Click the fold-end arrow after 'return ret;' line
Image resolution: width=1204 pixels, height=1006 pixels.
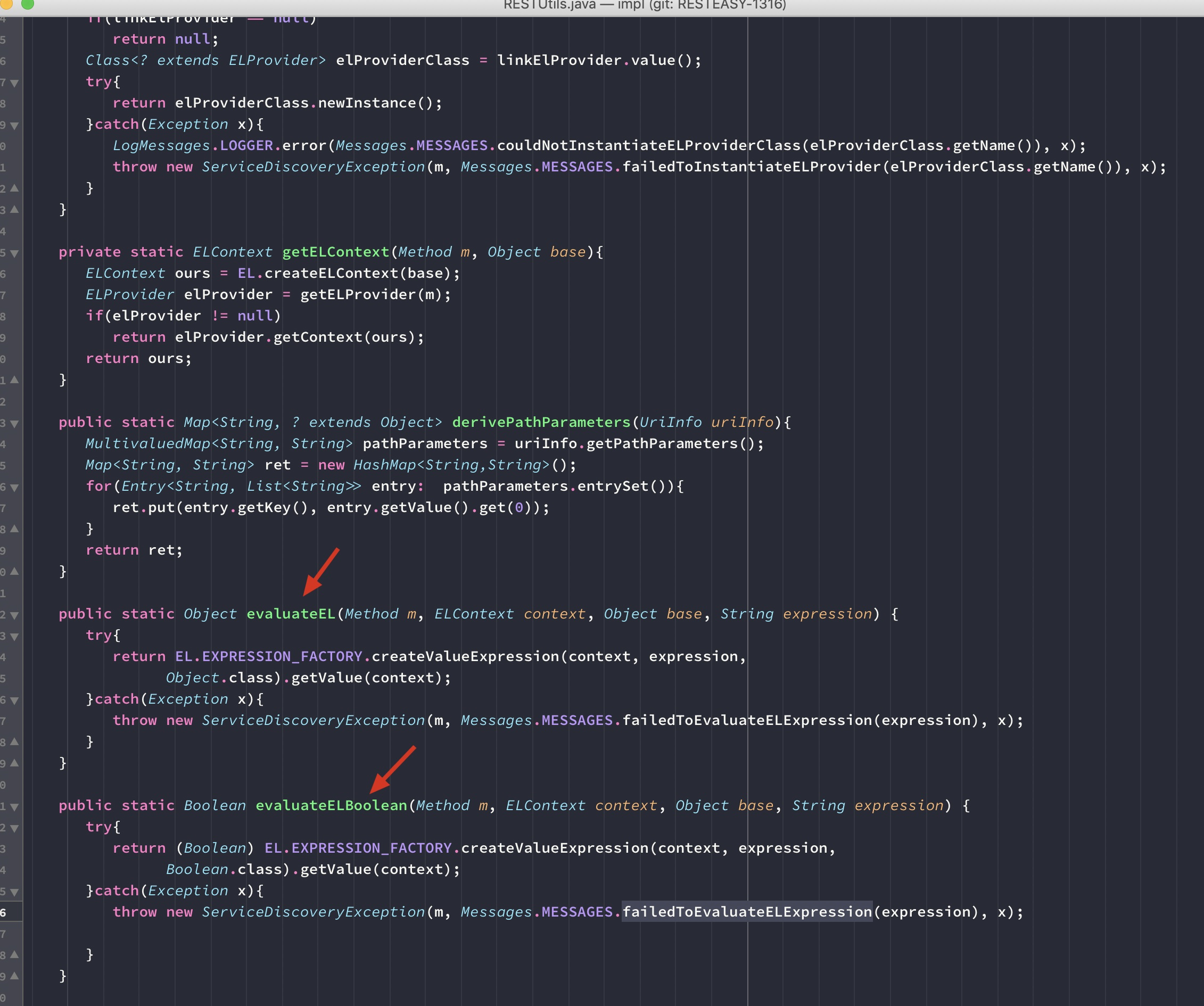tap(14, 571)
